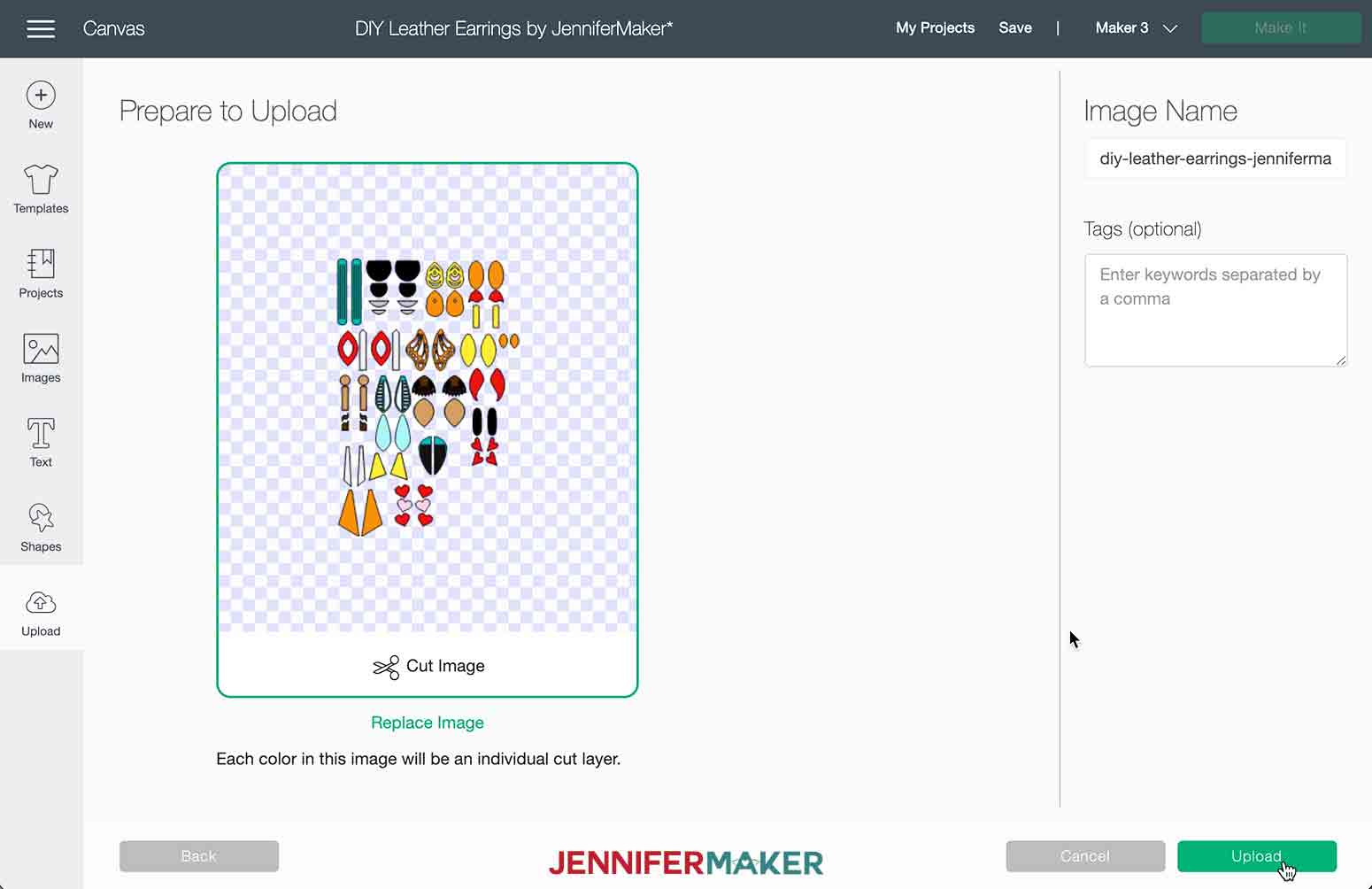Open the Upload panel
The image size is (1372, 889).
pos(41,613)
